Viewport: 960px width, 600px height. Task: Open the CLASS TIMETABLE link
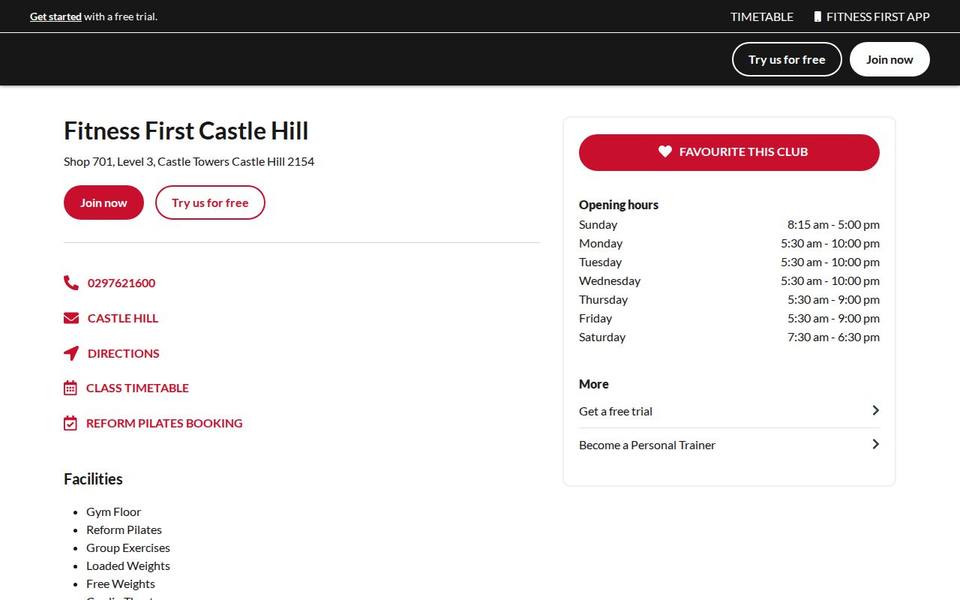[x=137, y=388]
